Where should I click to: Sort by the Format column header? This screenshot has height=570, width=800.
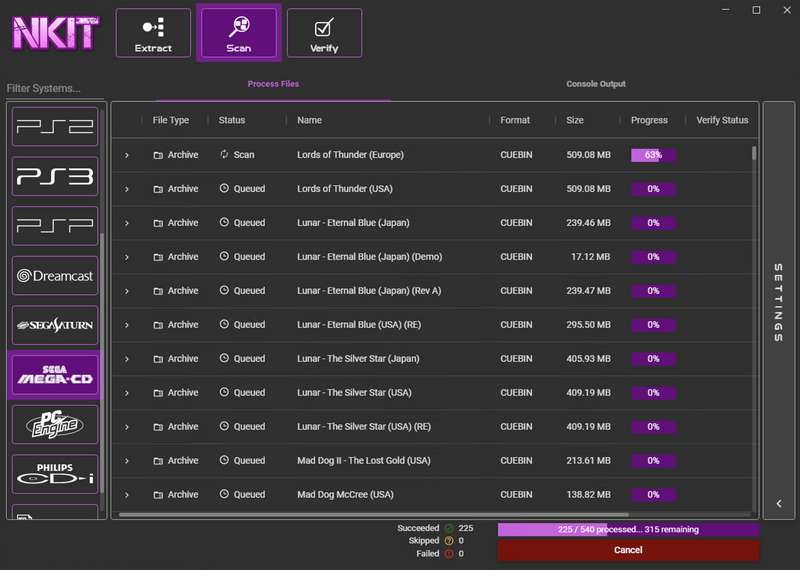[515, 120]
